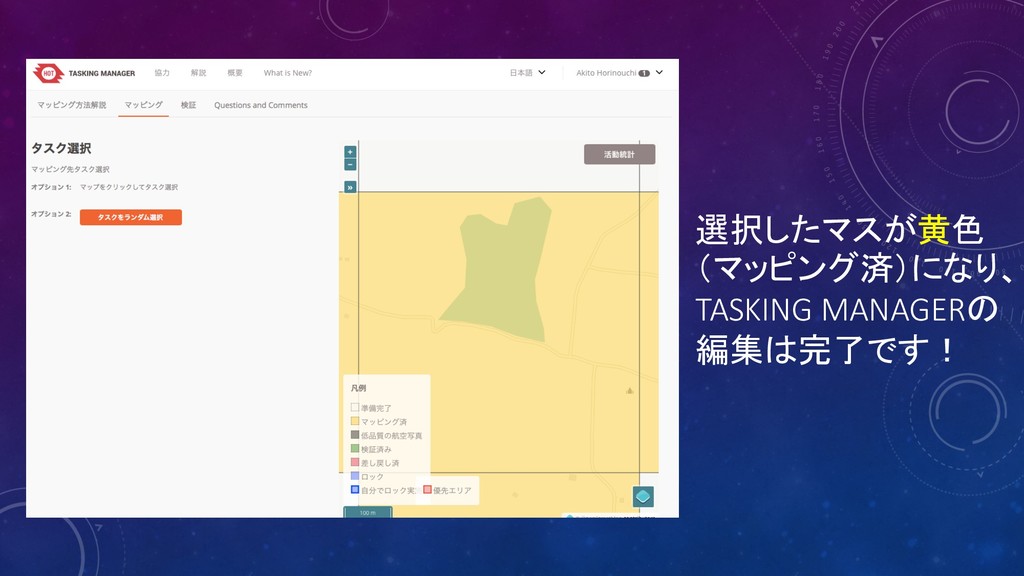Click the マップをクリックしてタスク選択 text
This screenshot has width=1024, height=576.
(129, 187)
